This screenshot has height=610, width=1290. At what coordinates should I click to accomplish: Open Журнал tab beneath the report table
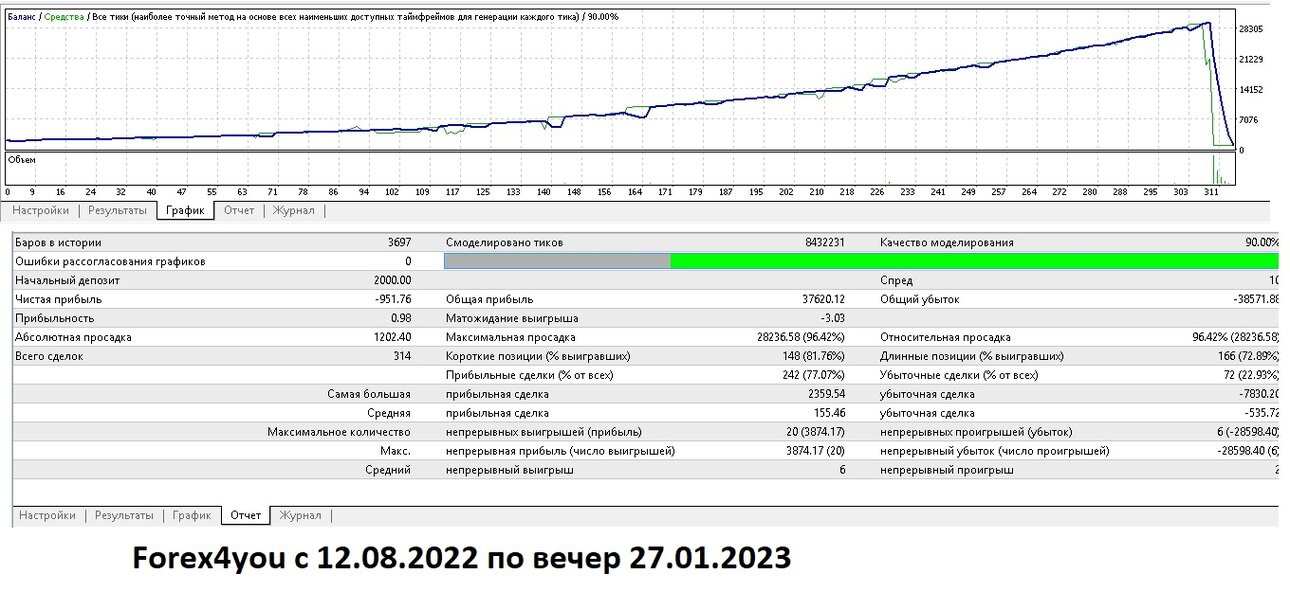click(300, 516)
